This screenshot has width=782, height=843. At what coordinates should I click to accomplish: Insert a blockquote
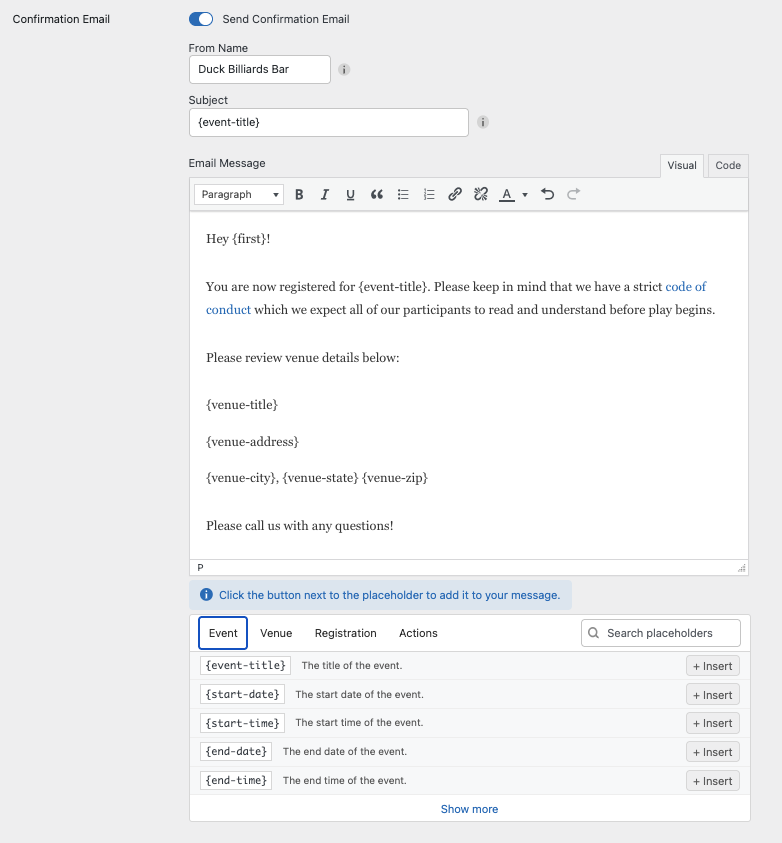377,195
